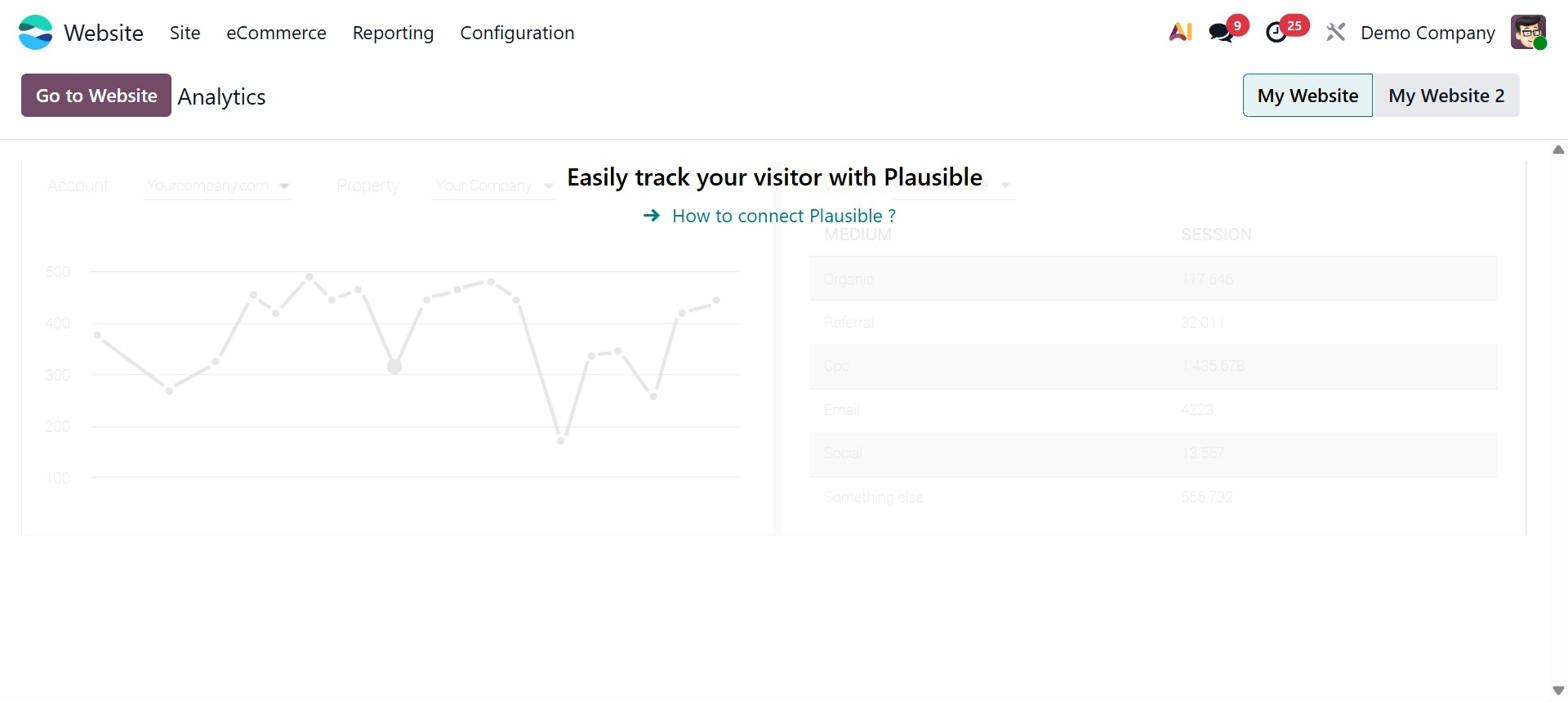
Task: Click the arrow icon beside Plausible link
Action: tap(652, 216)
